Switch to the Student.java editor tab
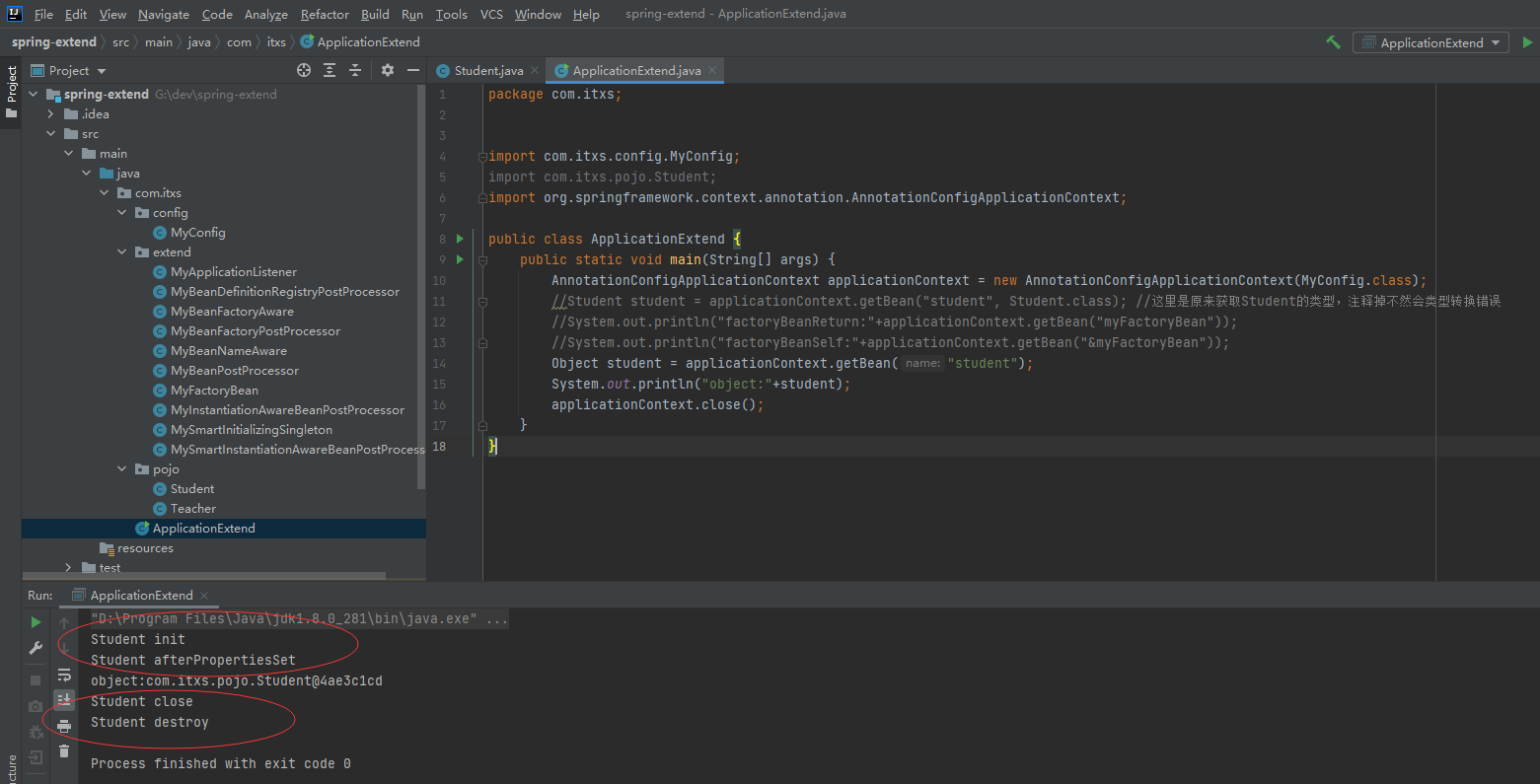The image size is (1540, 784). (x=488, y=71)
